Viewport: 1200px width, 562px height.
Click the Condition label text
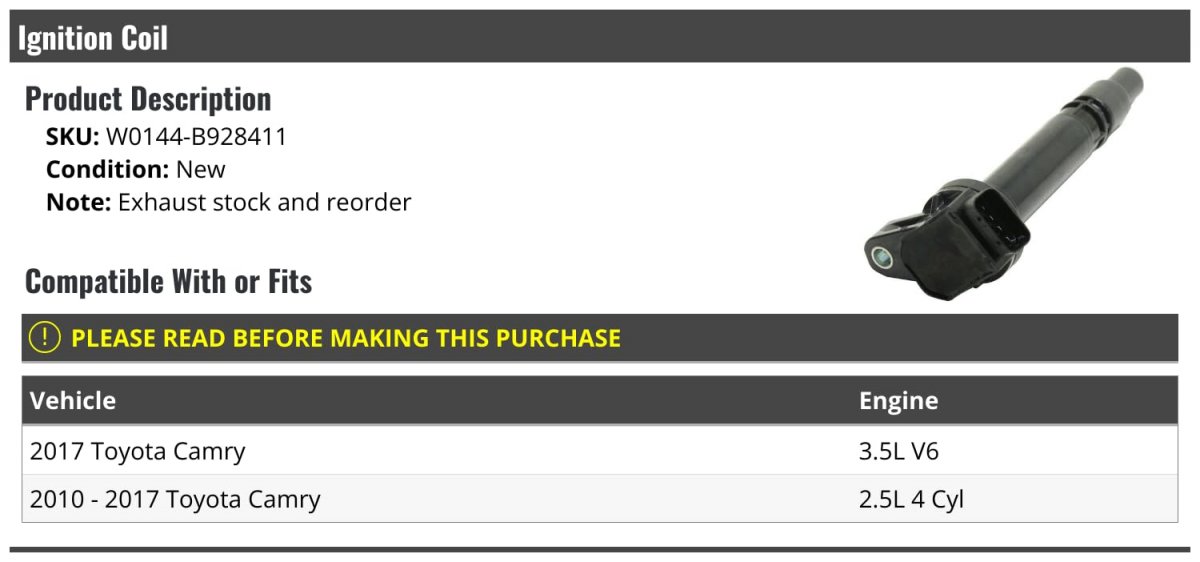tap(108, 169)
